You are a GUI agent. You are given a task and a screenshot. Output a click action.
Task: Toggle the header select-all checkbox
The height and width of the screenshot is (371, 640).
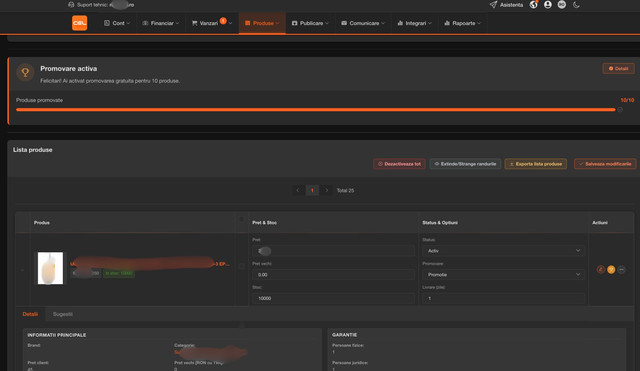(241, 219)
